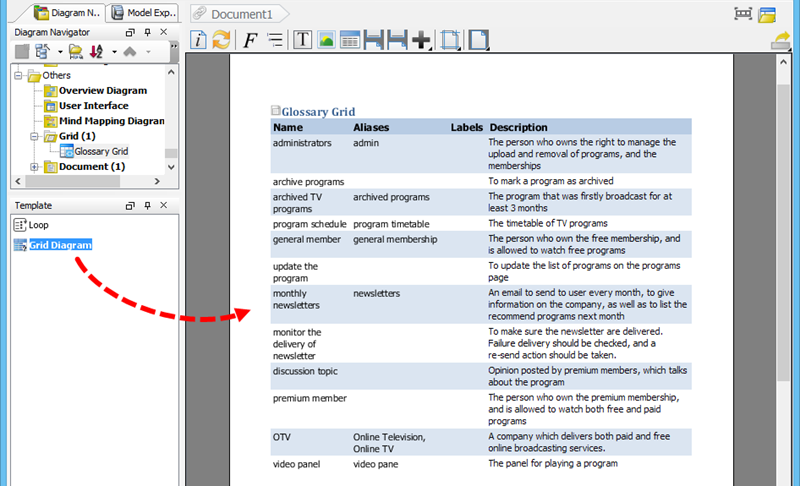
Task: Click the tree scroll-up arrow
Action: click(171, 72)
